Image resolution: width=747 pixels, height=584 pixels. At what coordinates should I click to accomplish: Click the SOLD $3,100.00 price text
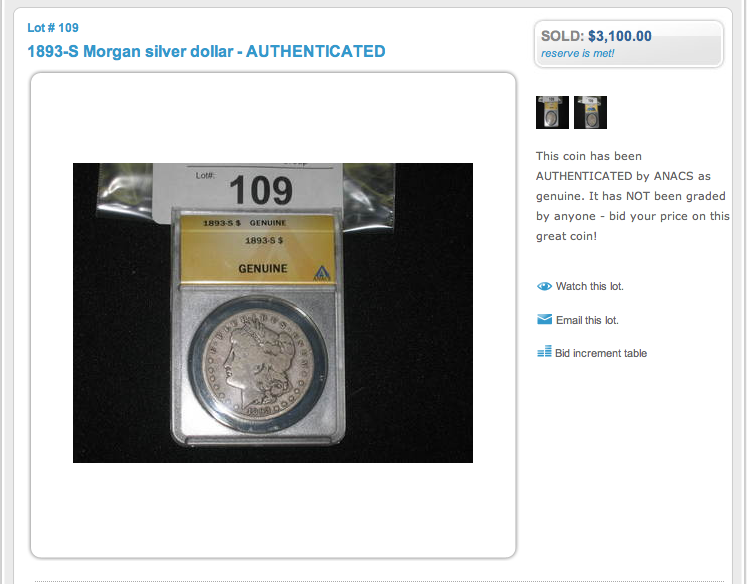[596, 36]
